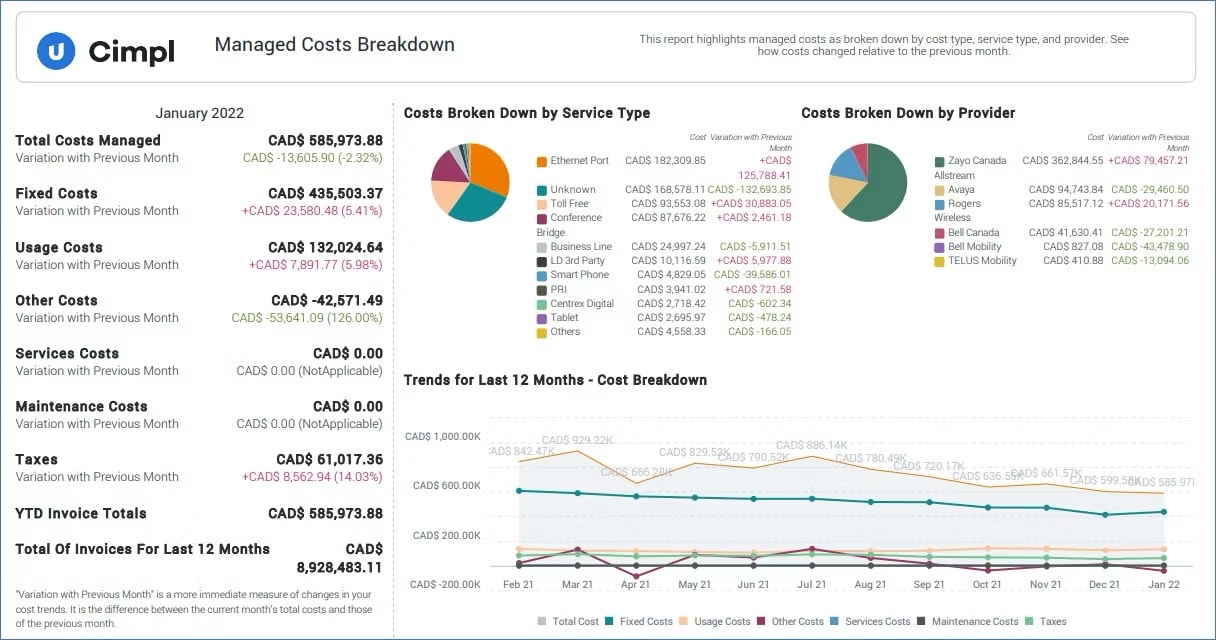This screenshot has height=640, width=1216.
Task: Click the teal Unknown legend square
Action: 542,190
